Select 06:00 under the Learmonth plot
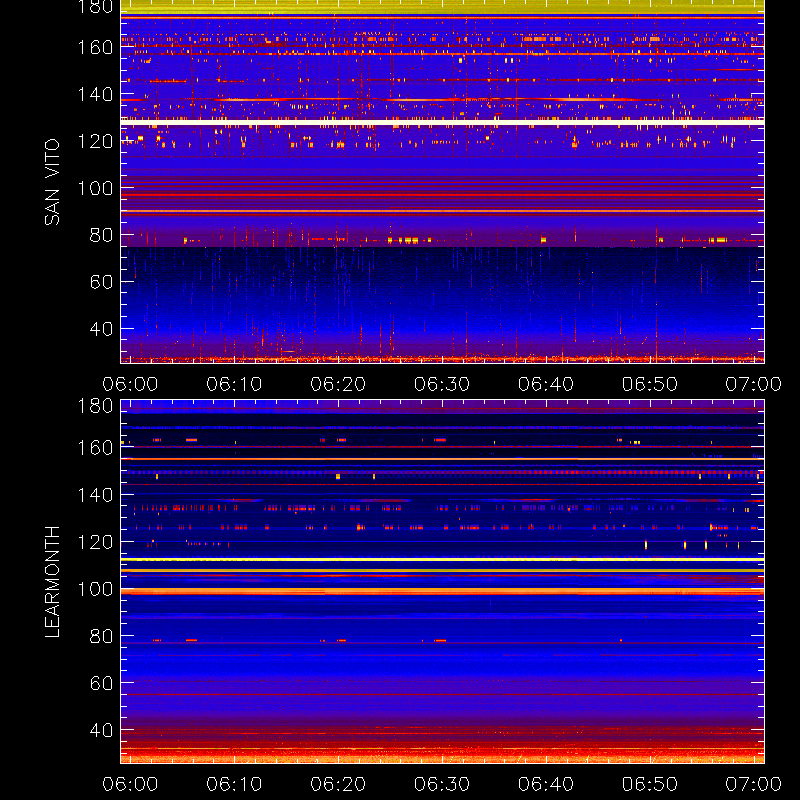Viewport: 800px width, 800px height. click(x=130, y=784)
